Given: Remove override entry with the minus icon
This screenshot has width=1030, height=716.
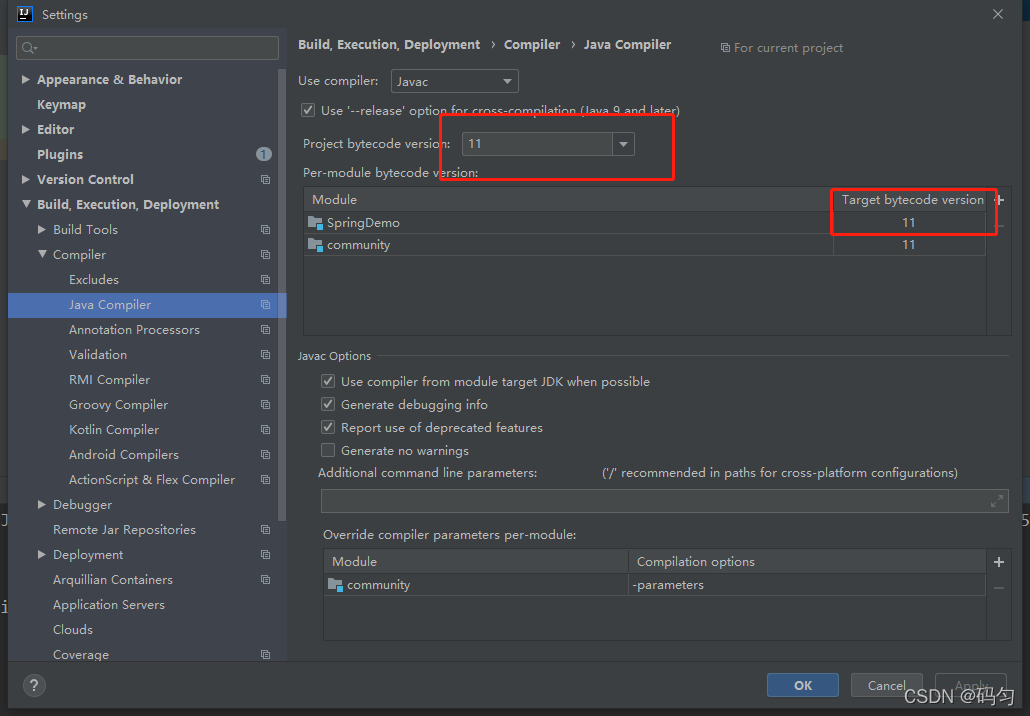Looking at the screenshot, I should point(998,588).
